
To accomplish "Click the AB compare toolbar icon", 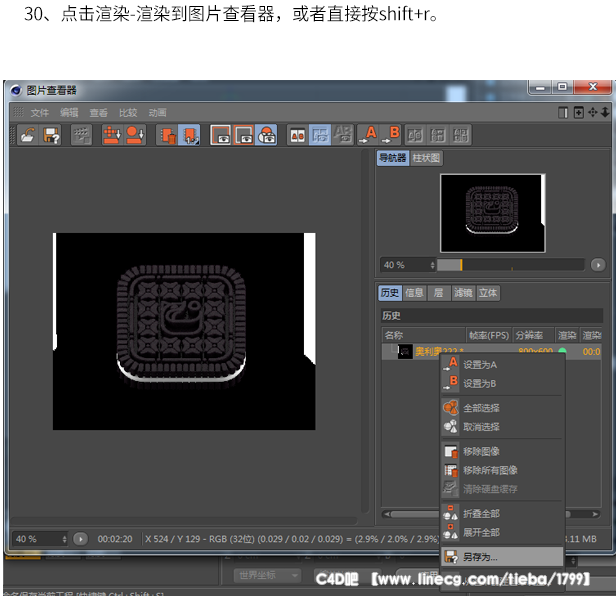I will (297, 135).
